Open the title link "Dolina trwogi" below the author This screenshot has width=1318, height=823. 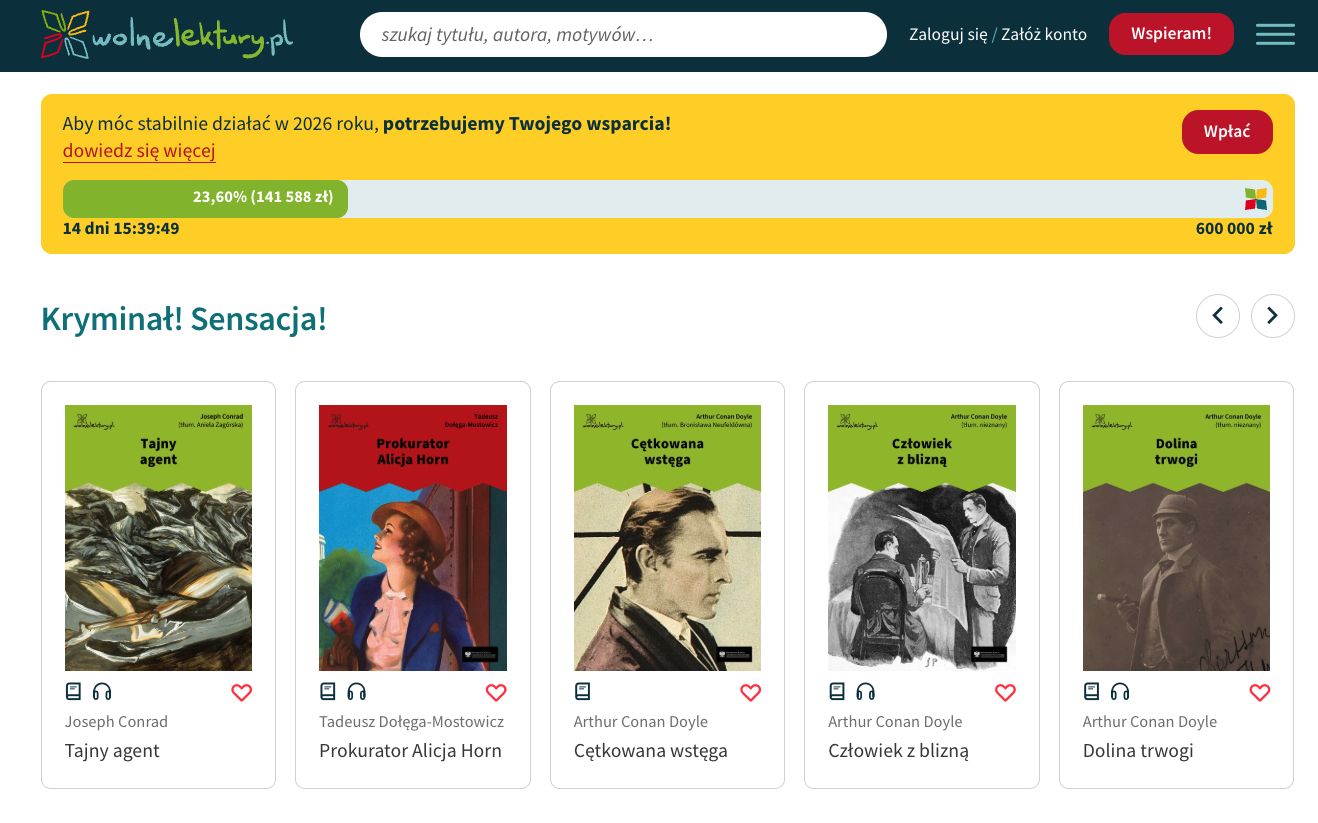tap(1138, 751)
